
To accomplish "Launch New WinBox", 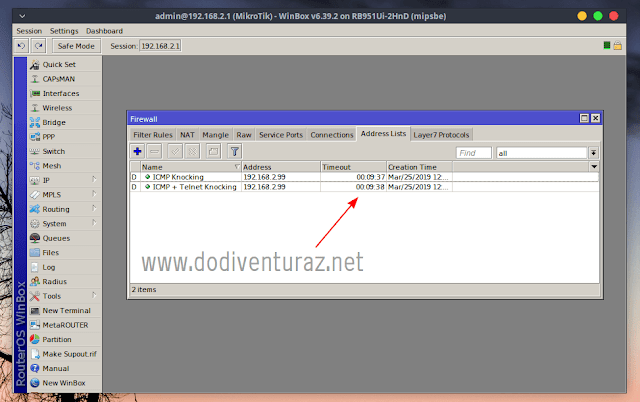I will (x=64, y=383).
